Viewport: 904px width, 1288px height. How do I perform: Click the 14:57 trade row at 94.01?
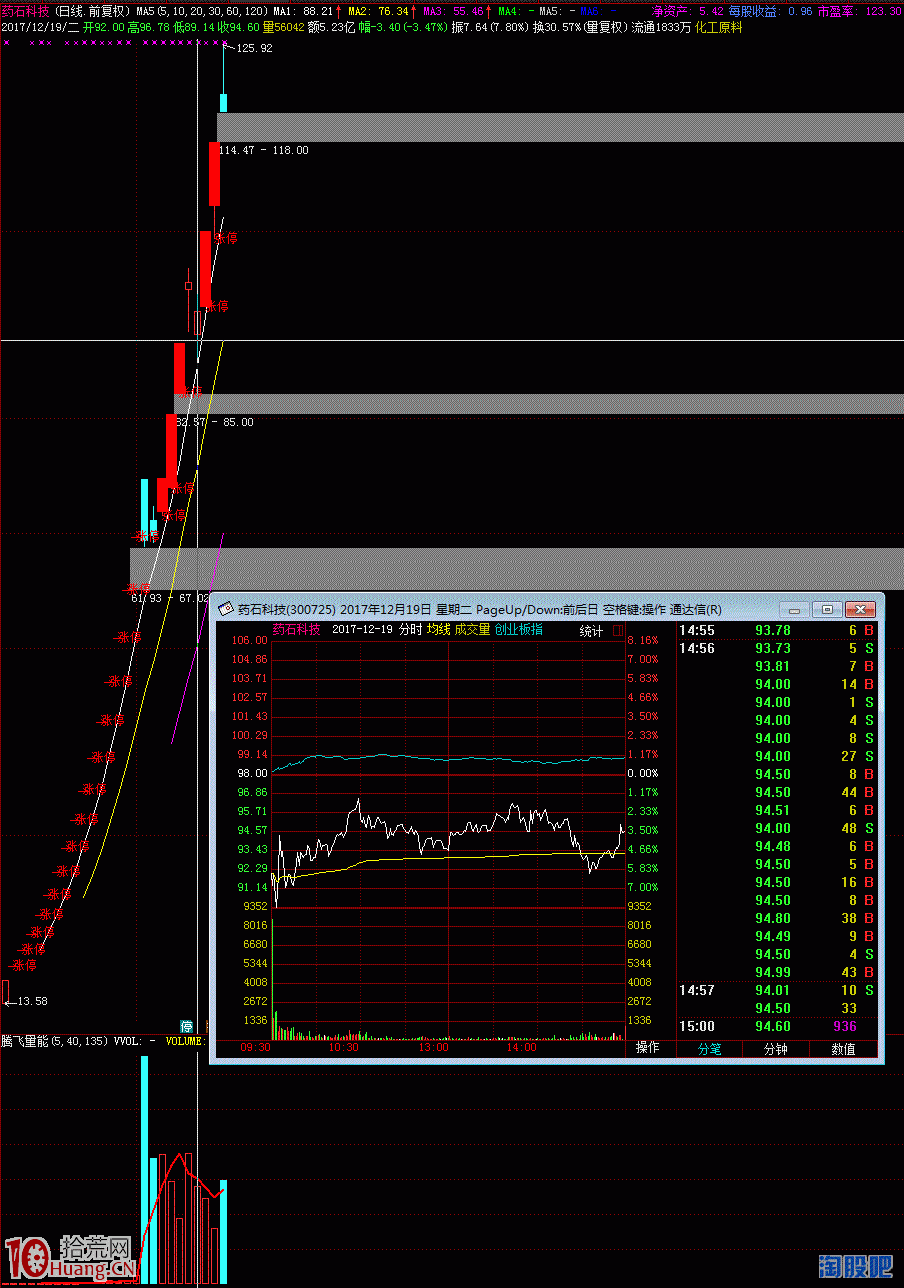(778, 990)
